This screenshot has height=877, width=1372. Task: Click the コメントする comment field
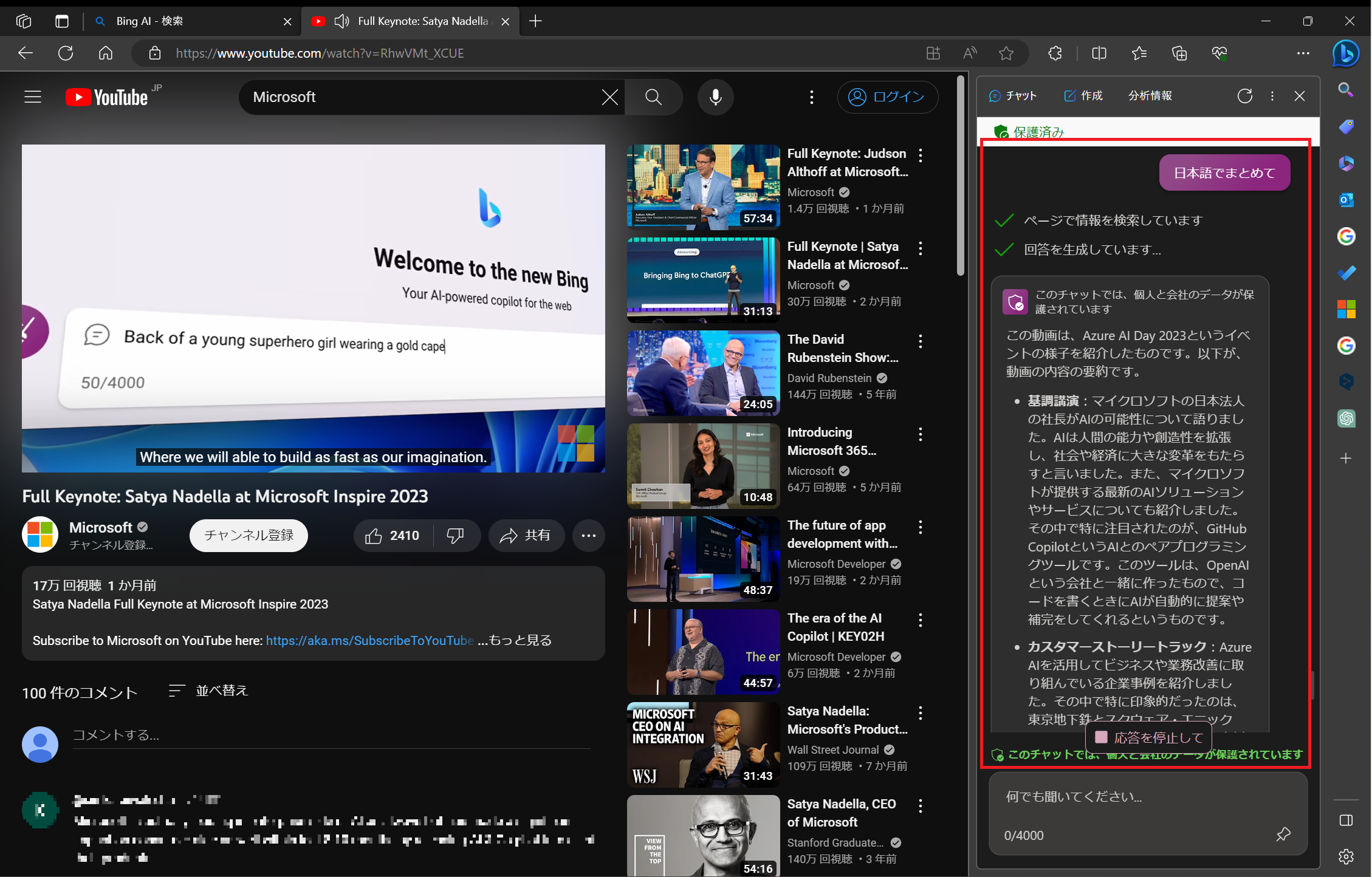click(x=332, y=736)
